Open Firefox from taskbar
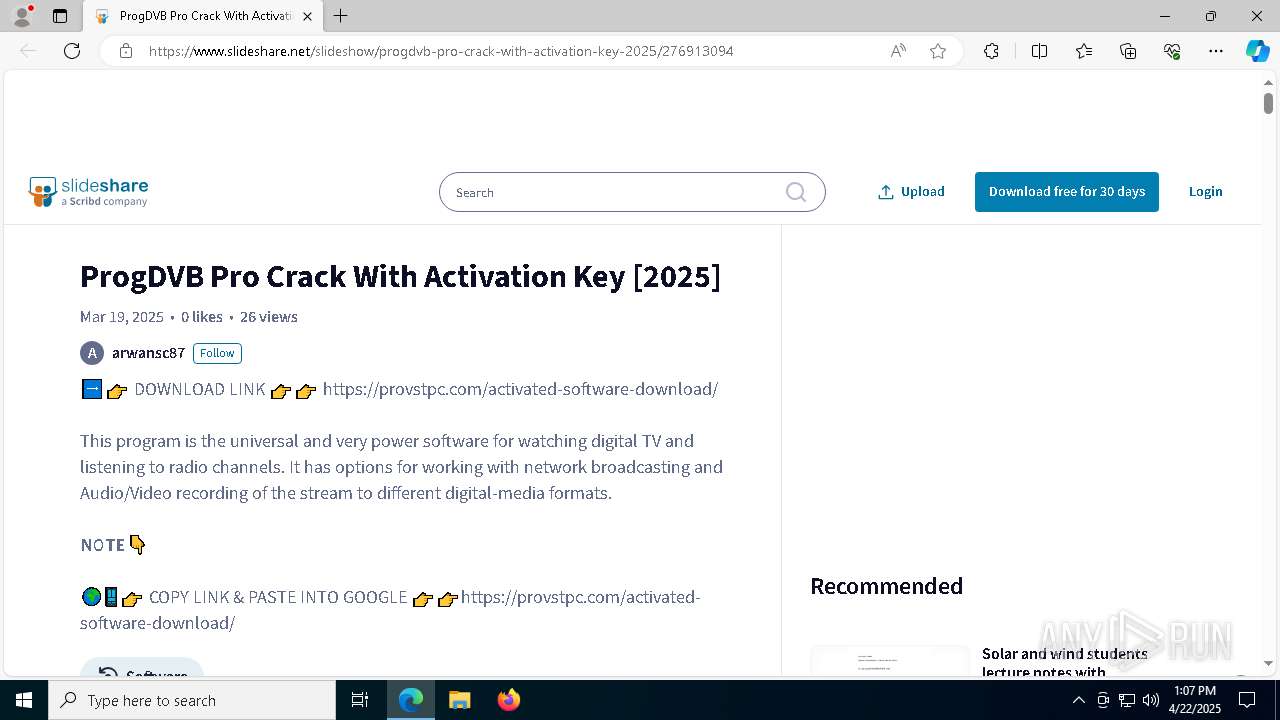This screenshot has height=720, width=1280. [508, 700]
